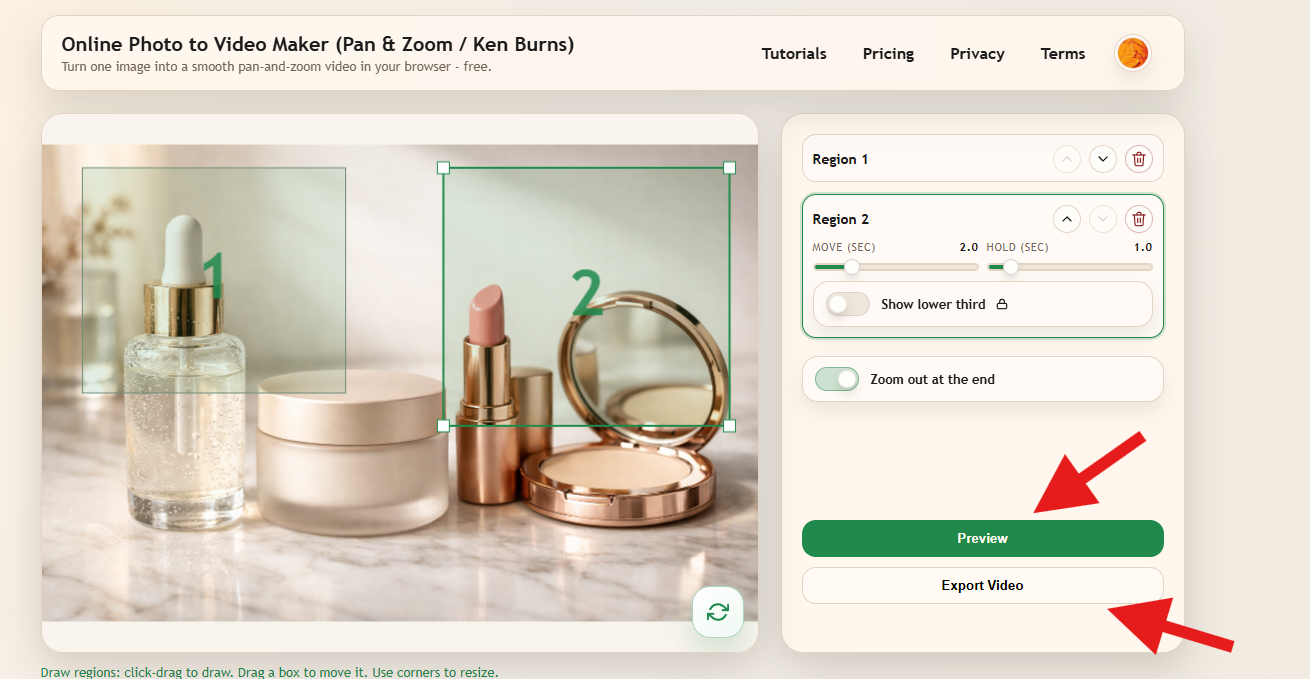The height and width of the screenshot is (679, 1310).
Task: Click the Export Video button
Action: click(982, 585)
